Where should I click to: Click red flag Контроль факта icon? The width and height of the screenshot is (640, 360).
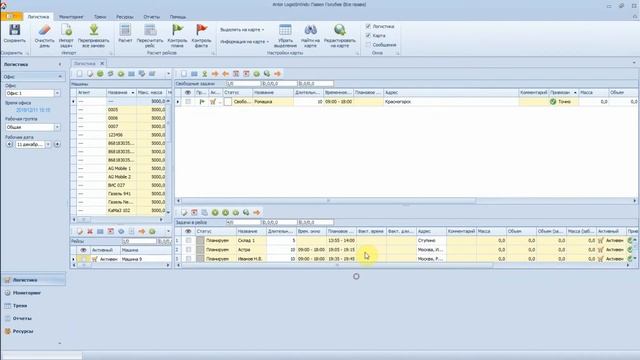coord(201,30)
